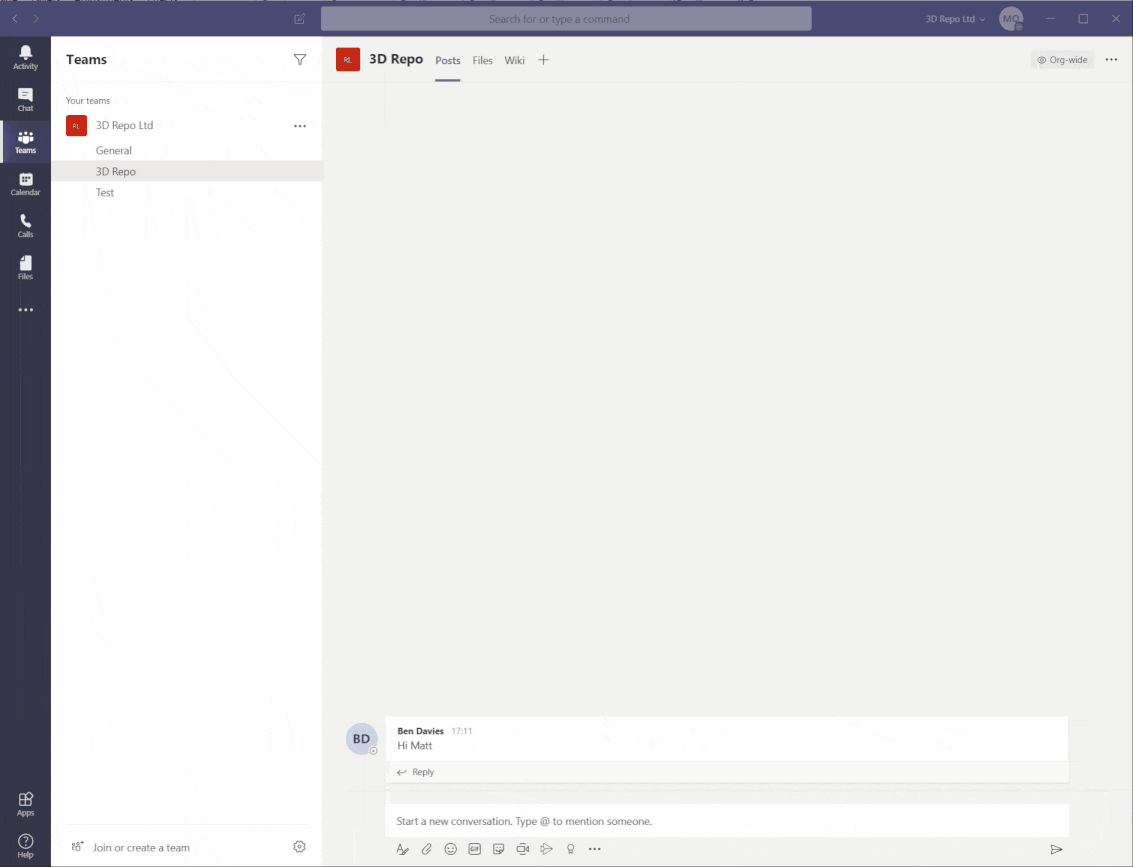The width and height of the screenshot is (1133, 867).
Task: Open the Wiki tab
Action: pyautogui.click(x=514, y=60)
